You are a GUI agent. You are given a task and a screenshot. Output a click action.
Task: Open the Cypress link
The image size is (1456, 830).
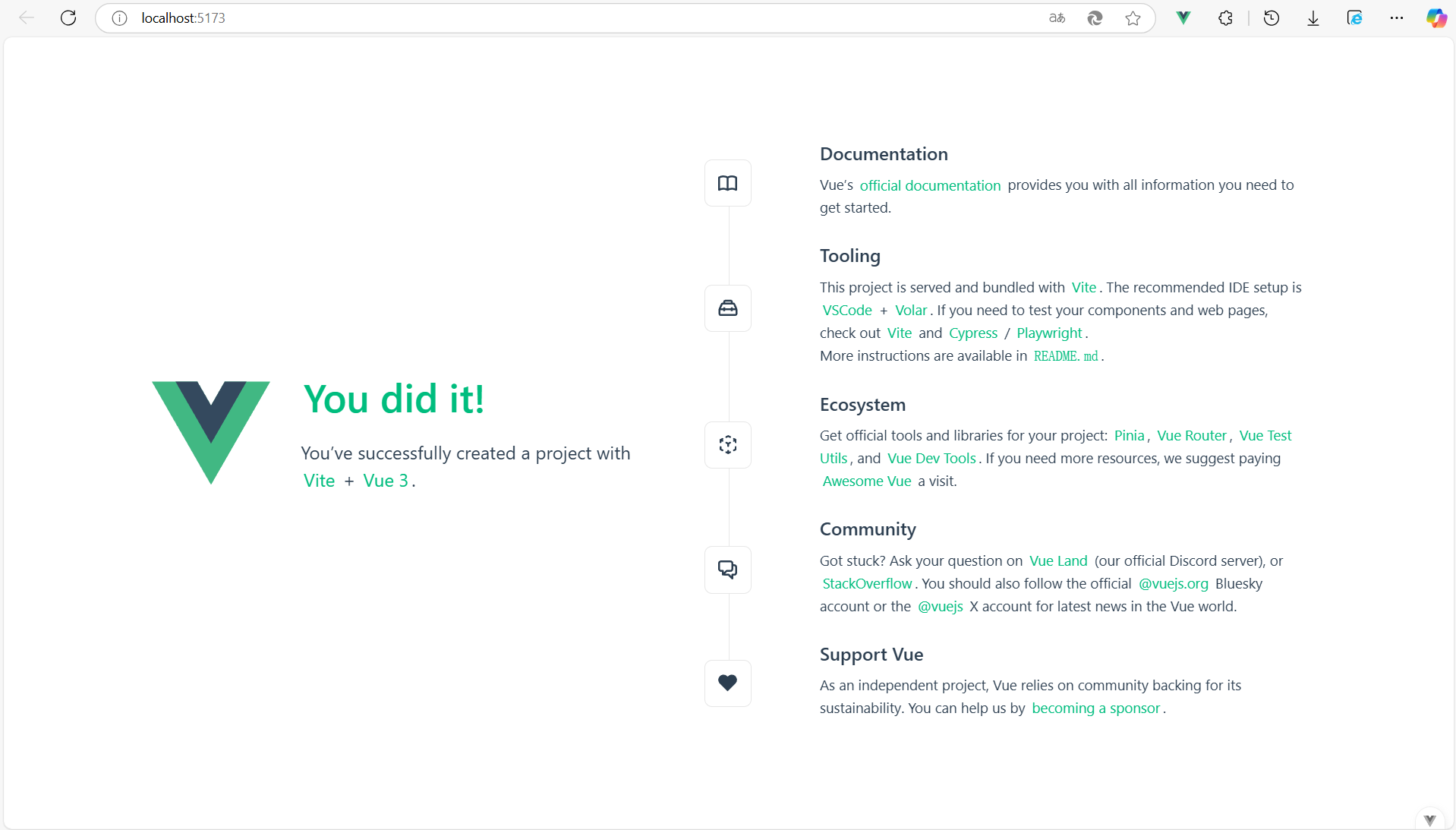tap(973, 333)
